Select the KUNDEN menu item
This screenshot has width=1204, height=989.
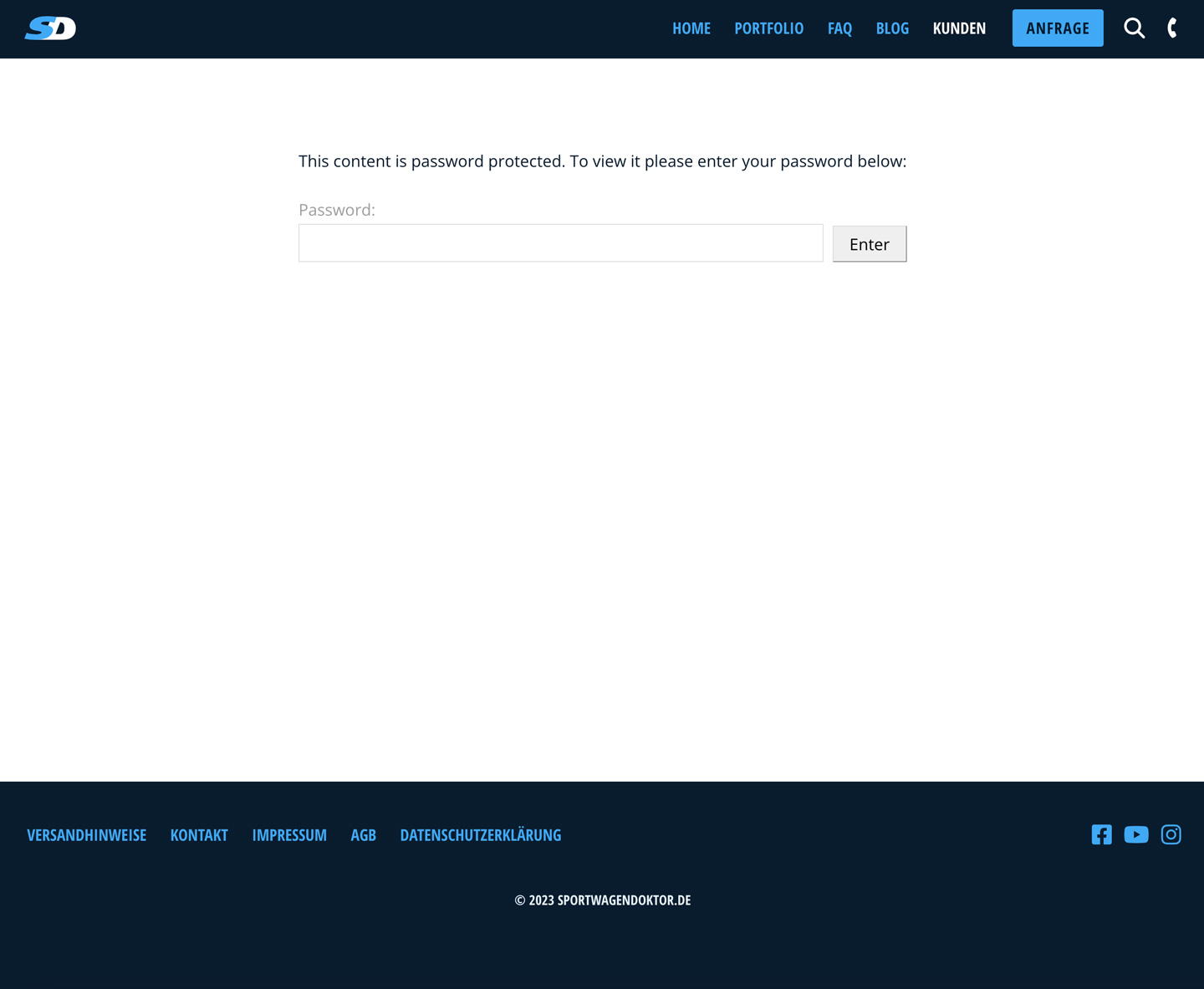[959, 28]
